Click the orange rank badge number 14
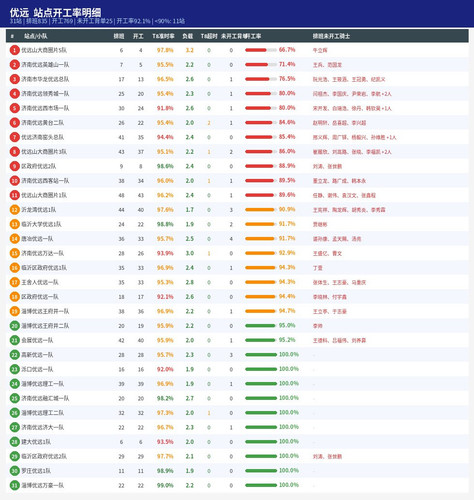The height and width of the screenshot is (500, 474). (14, 239)
